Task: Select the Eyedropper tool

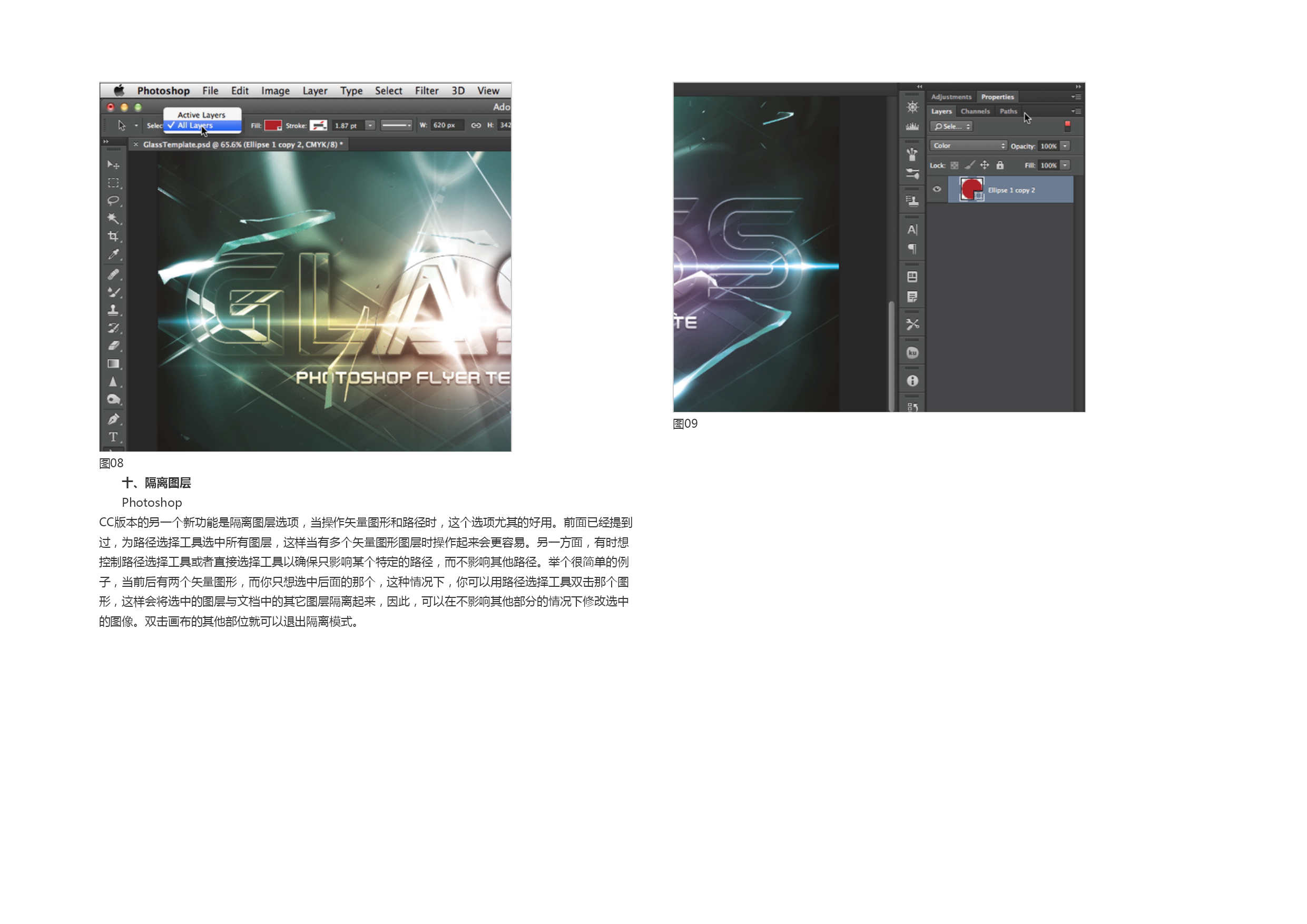Action: tap(113, 254)
